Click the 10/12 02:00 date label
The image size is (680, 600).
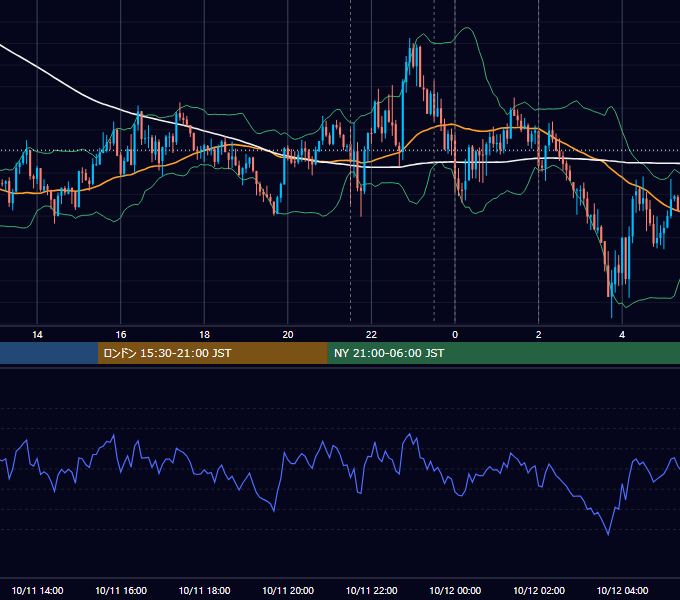click(539, 590)
